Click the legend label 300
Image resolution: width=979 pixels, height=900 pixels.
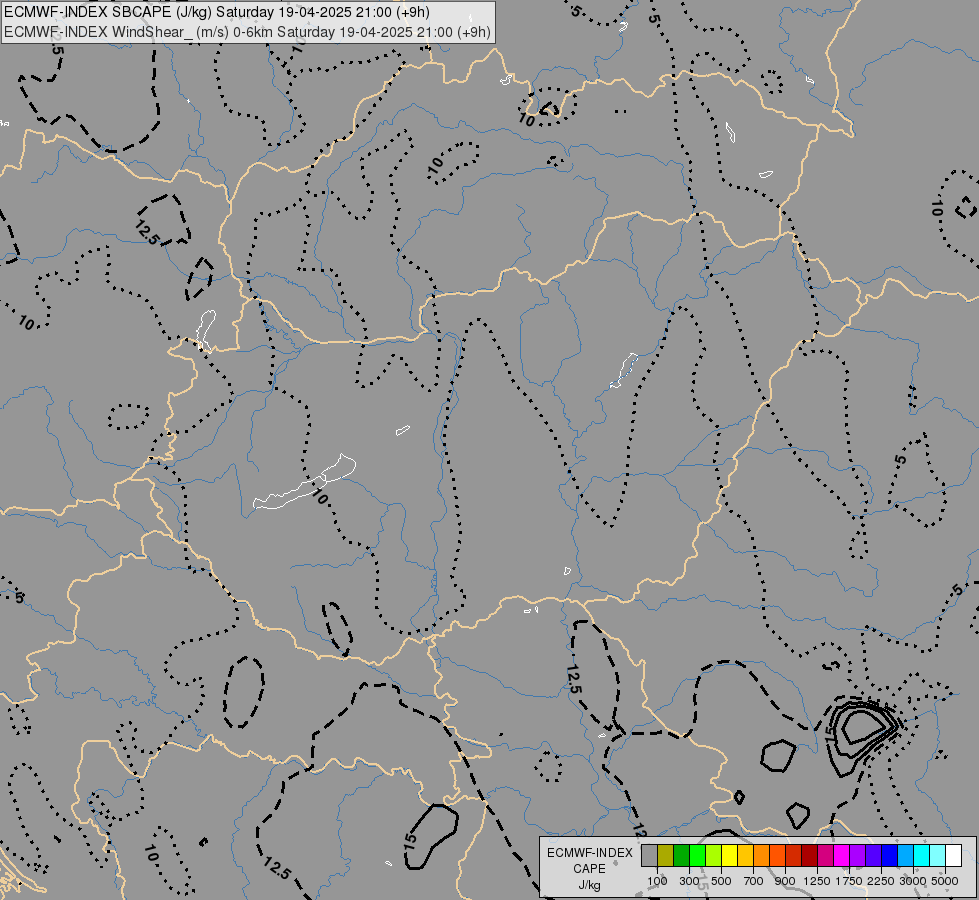[689, 881]
